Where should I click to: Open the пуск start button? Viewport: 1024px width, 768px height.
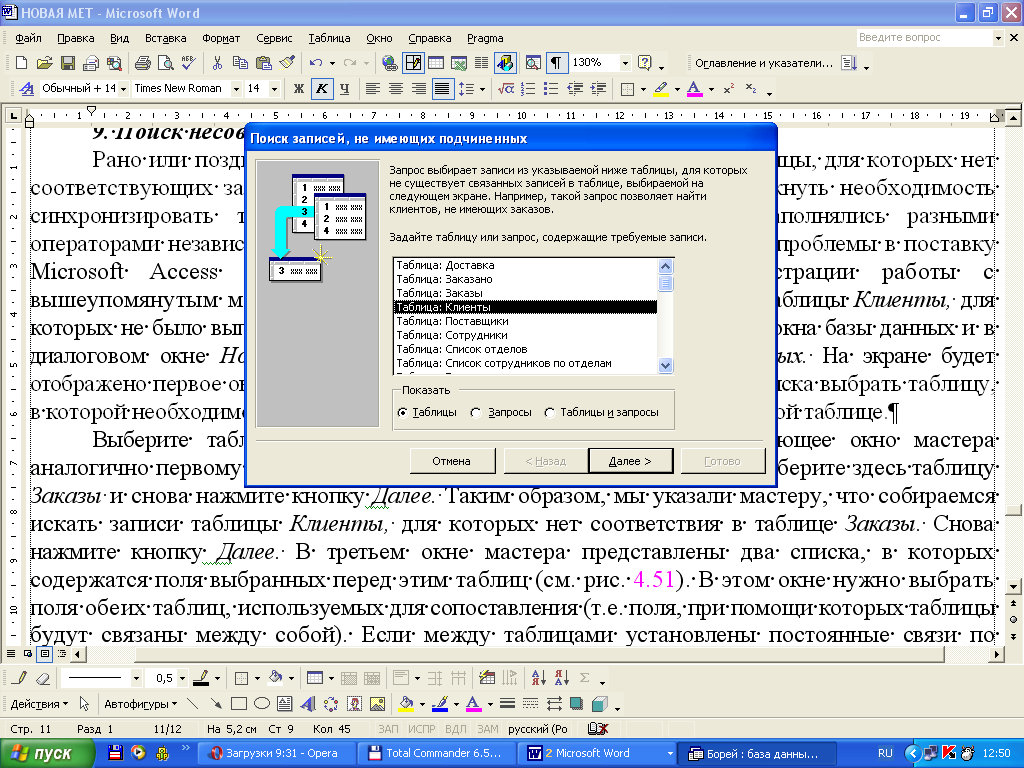click(x=46, y=753)
